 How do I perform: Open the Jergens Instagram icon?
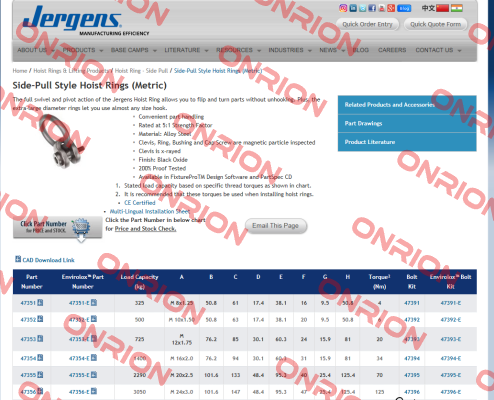[x=343, y=8]
